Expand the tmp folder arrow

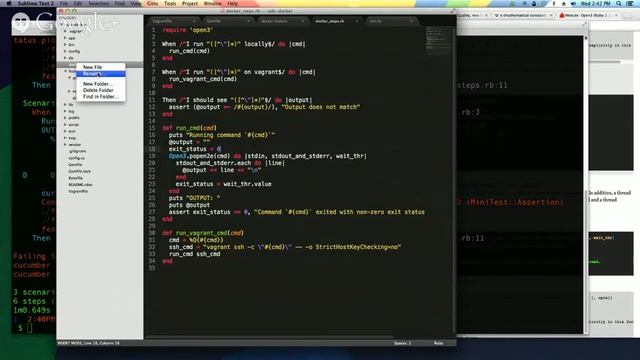pos(65,138)
